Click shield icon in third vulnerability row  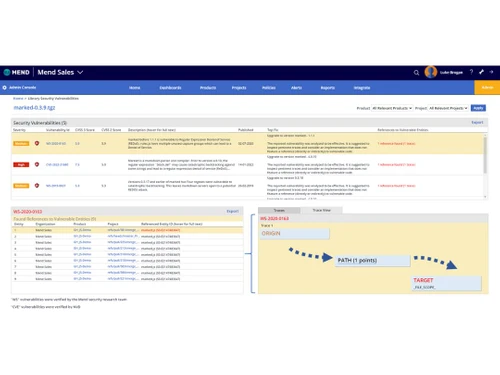37,186
